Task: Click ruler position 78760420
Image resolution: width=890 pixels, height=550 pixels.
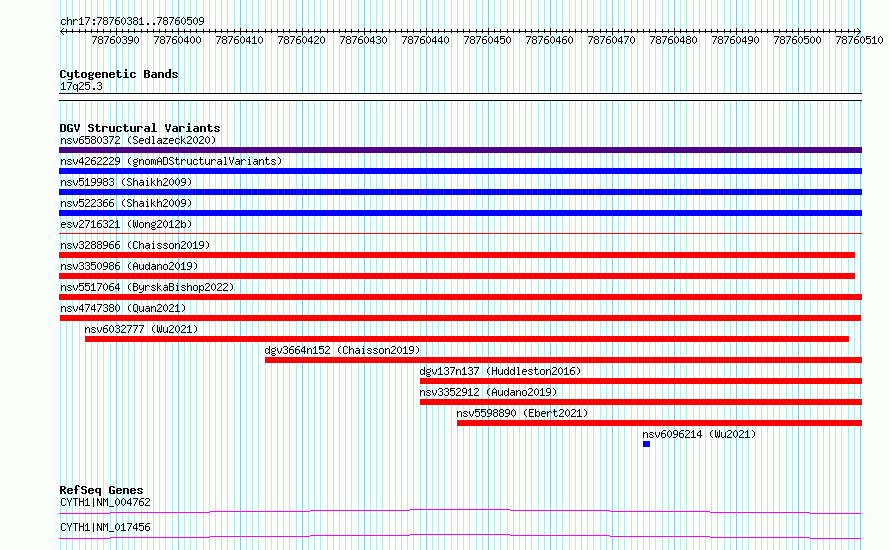Action: pos(301,40)
